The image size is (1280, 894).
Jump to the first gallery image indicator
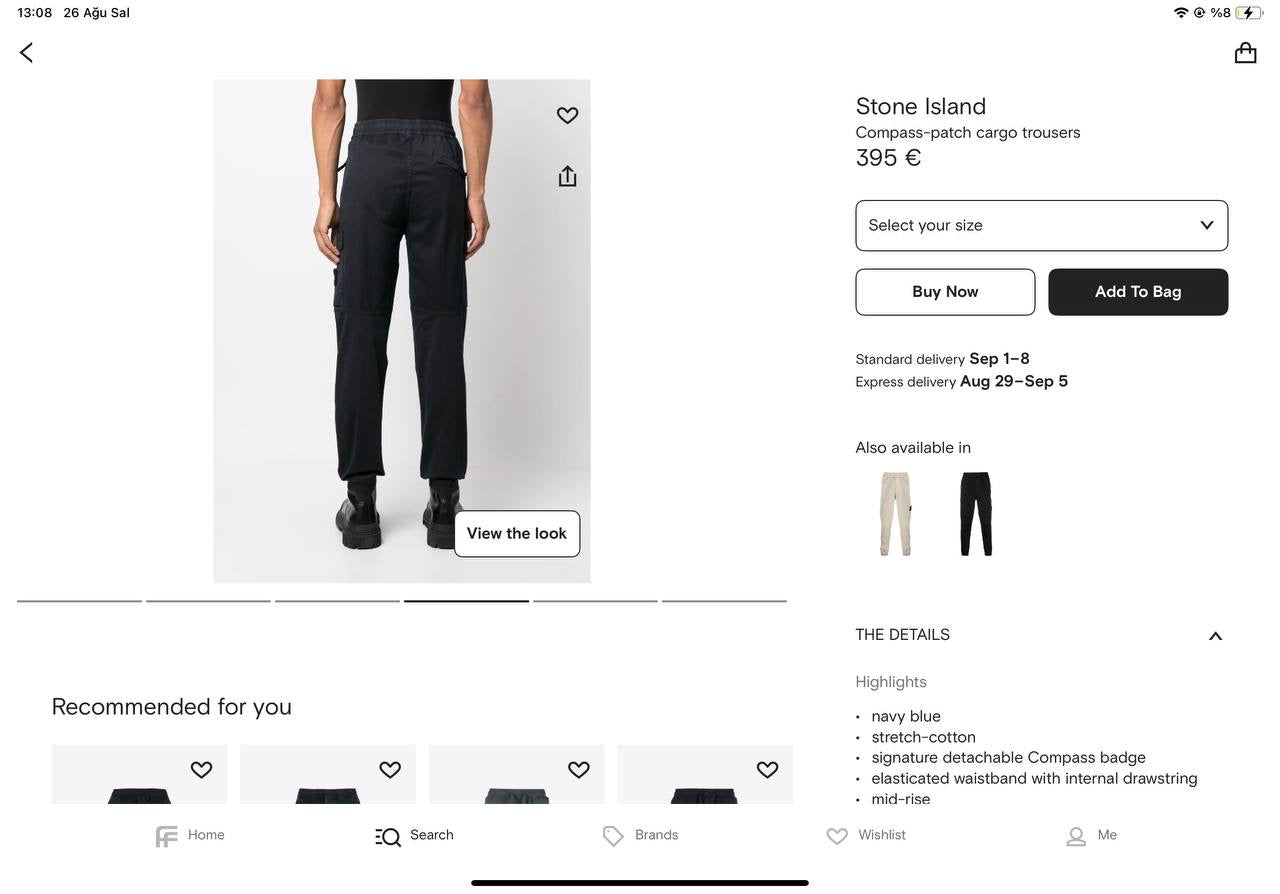[x=80, y=601]
